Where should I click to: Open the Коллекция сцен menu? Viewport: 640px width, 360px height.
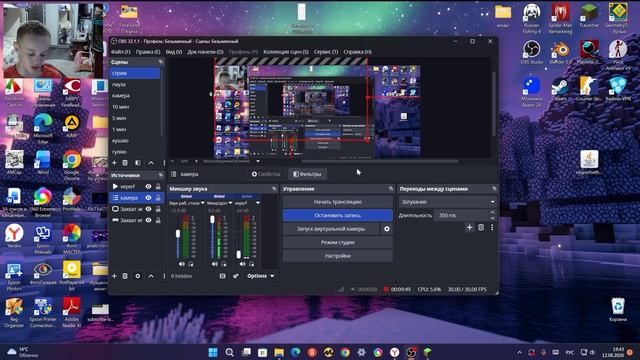click(286, 52)
